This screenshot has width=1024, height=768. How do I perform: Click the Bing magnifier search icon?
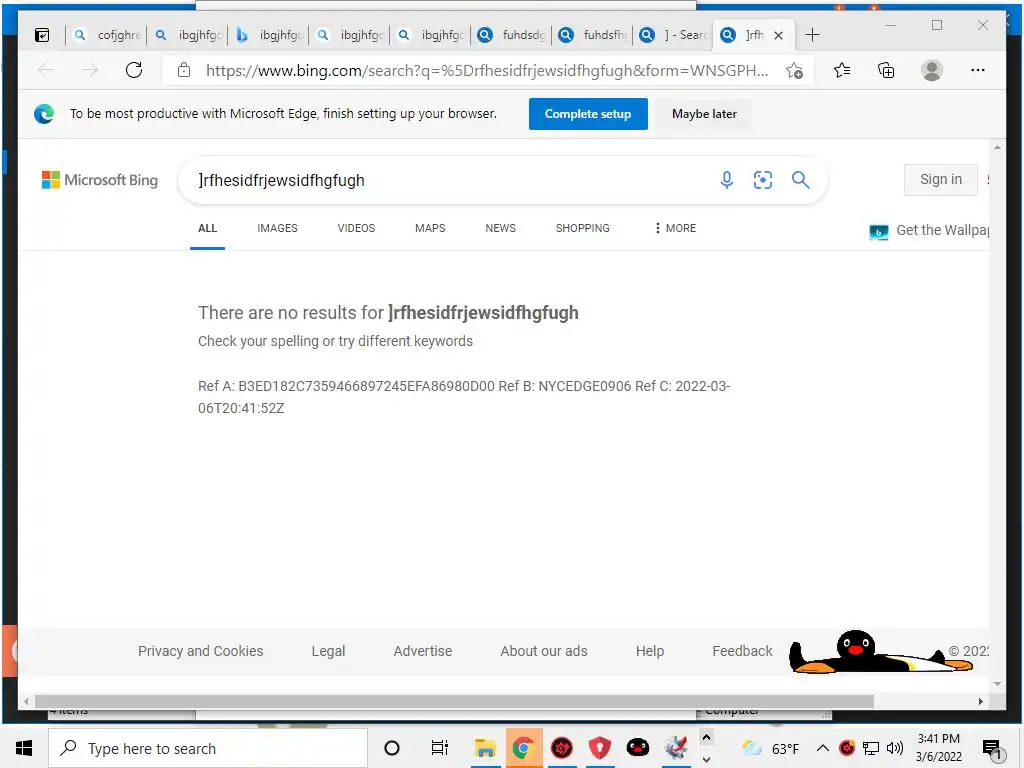801,180
